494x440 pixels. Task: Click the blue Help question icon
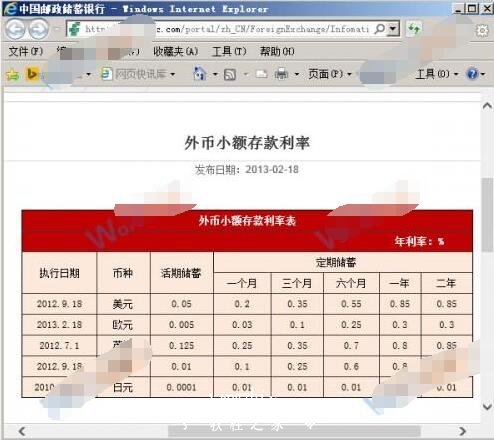tap(472, 74)
